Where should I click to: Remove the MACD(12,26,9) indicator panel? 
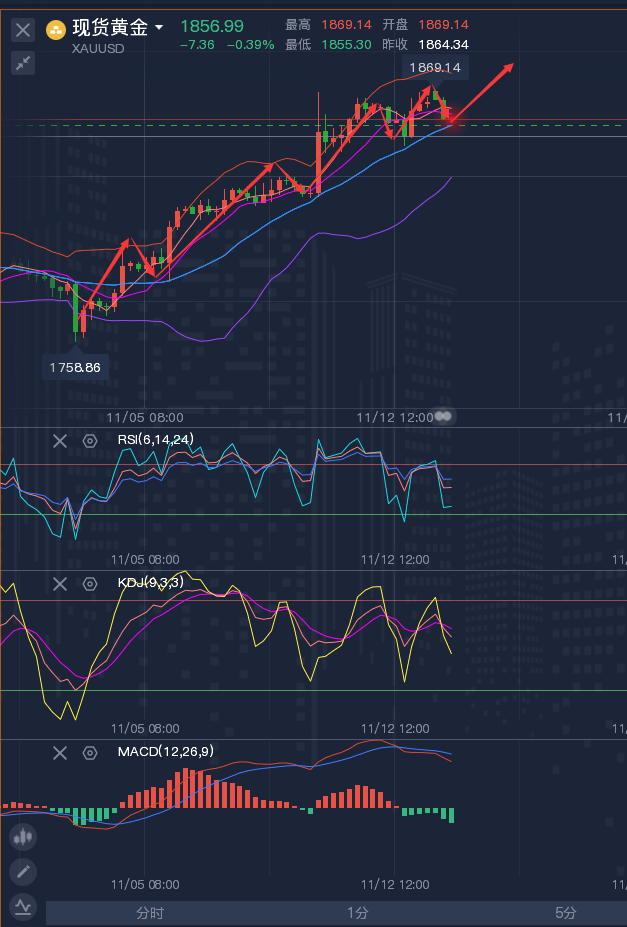pyautogui.click(x=60, y=753)
